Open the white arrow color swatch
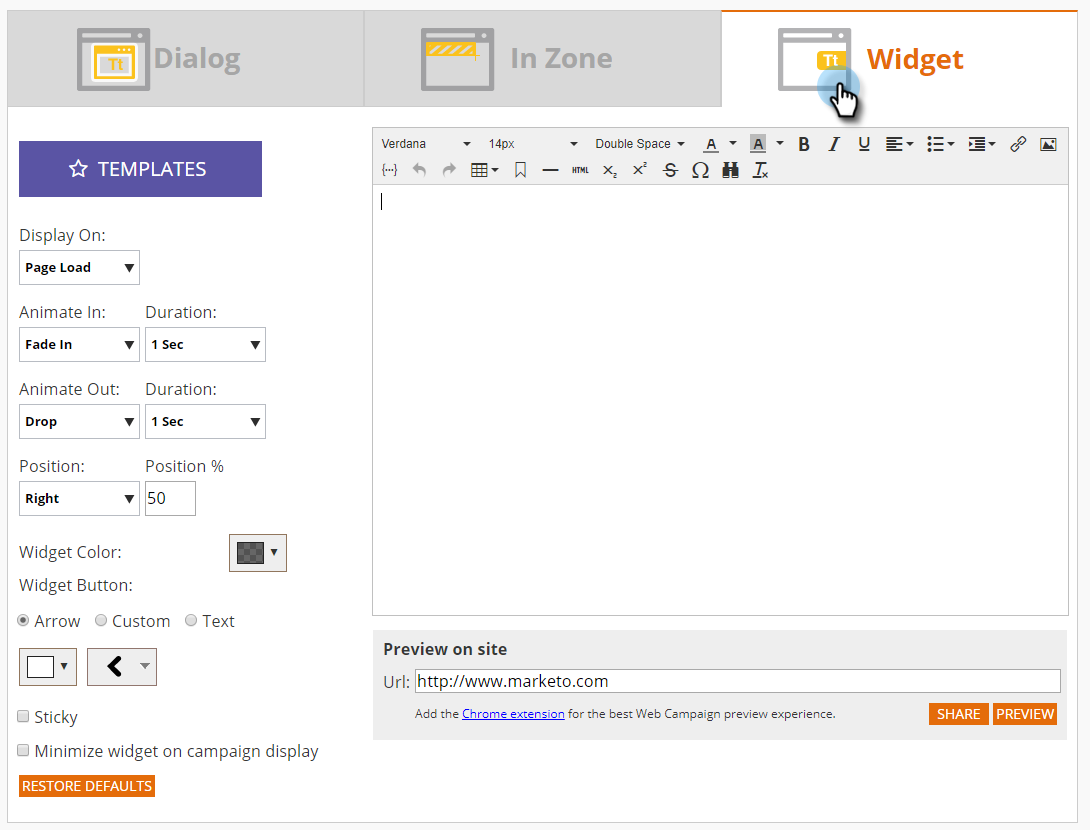The height and width of the screenshot is (830, 1090). (47, 667)
